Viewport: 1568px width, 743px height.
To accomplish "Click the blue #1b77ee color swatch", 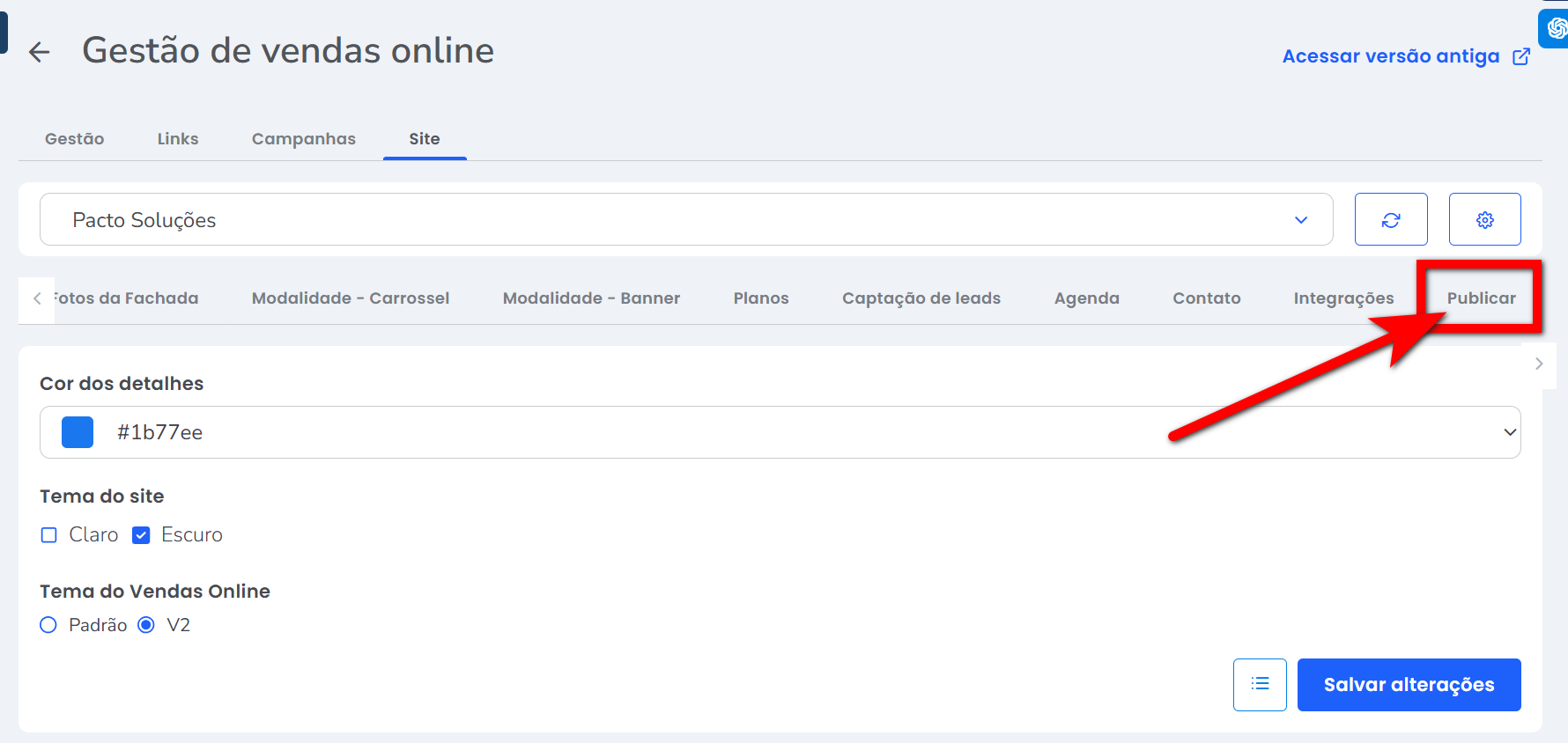I will tap(78, 432).
